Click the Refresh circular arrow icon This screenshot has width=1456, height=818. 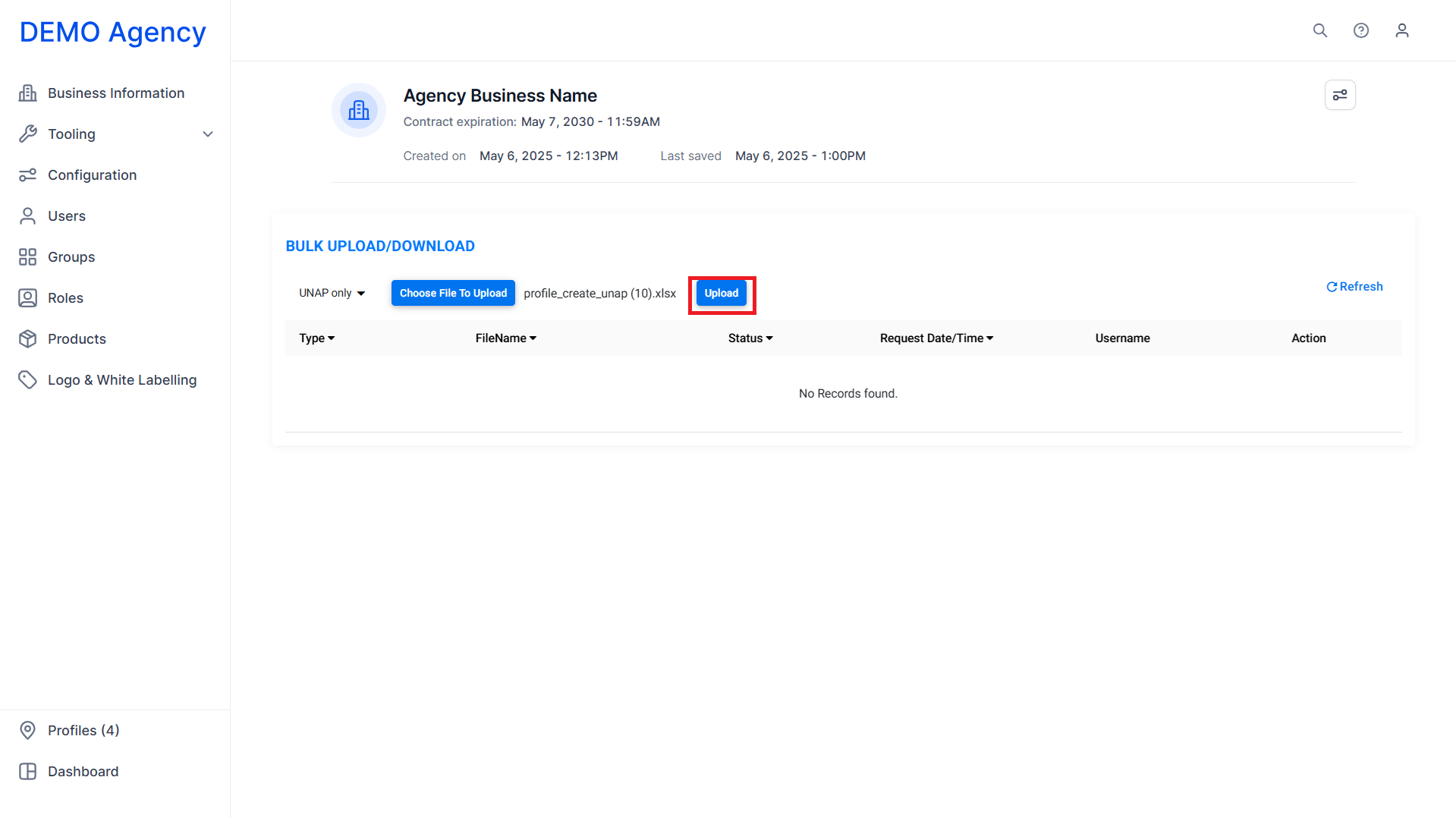tap(1332, 287)
